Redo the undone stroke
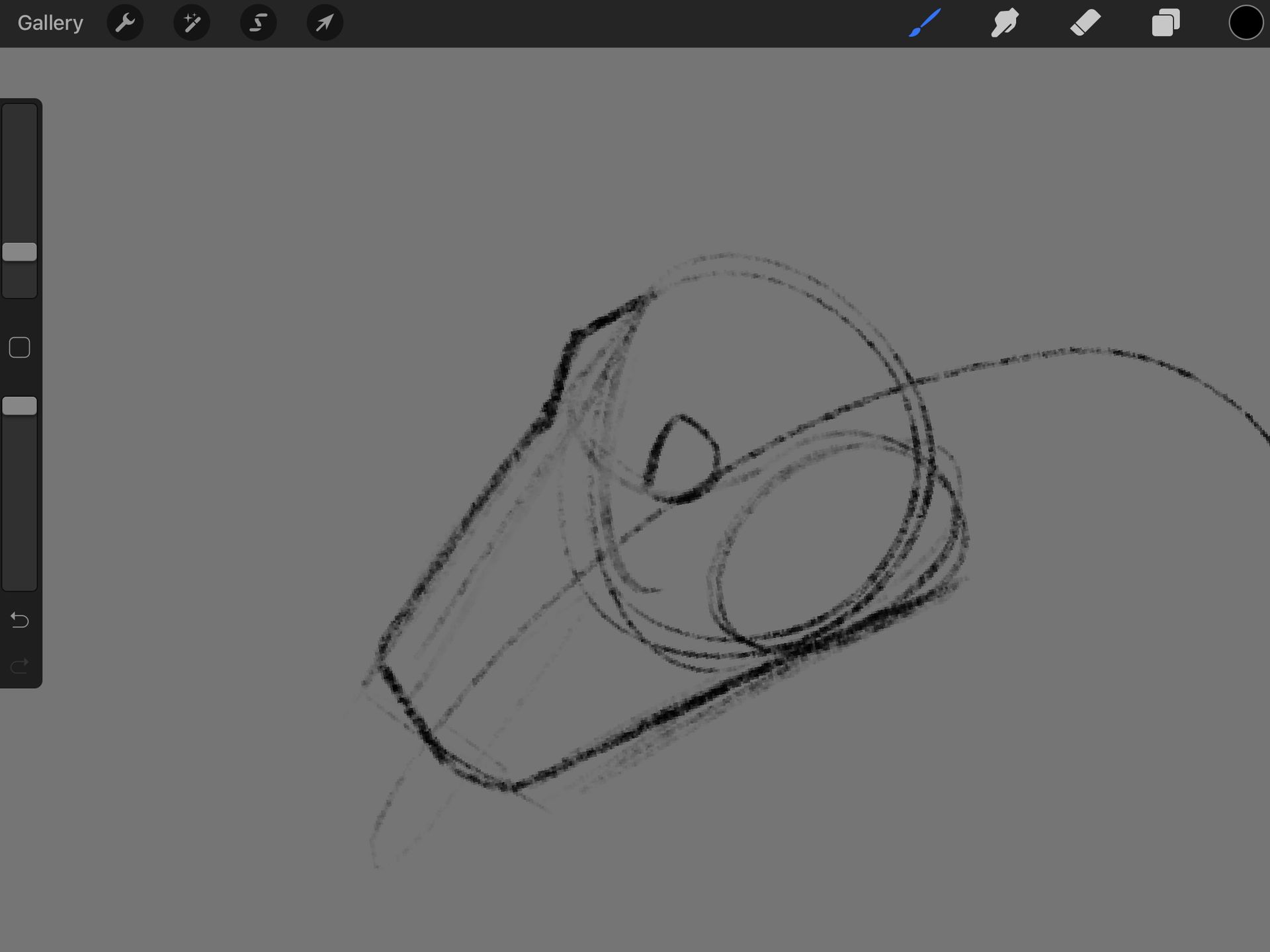 20,665
